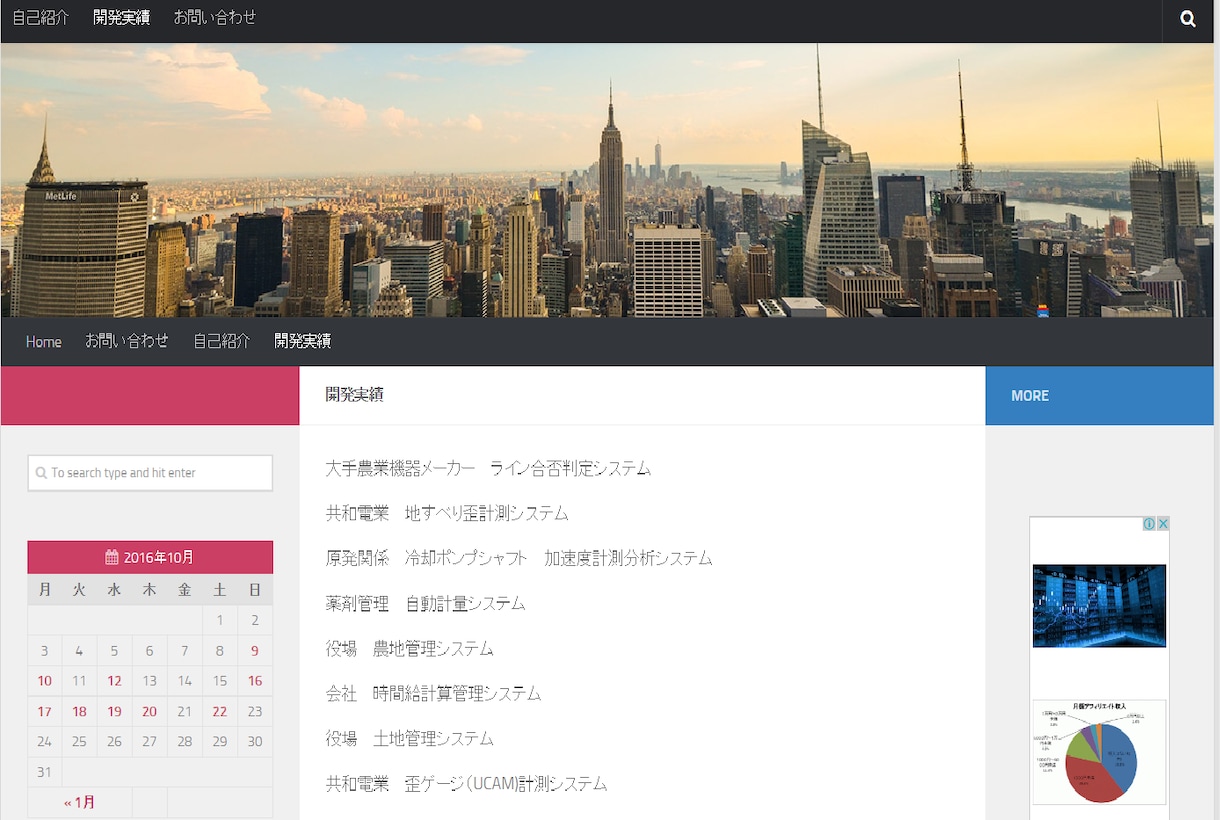Open calendar date 10

[44, 681]
